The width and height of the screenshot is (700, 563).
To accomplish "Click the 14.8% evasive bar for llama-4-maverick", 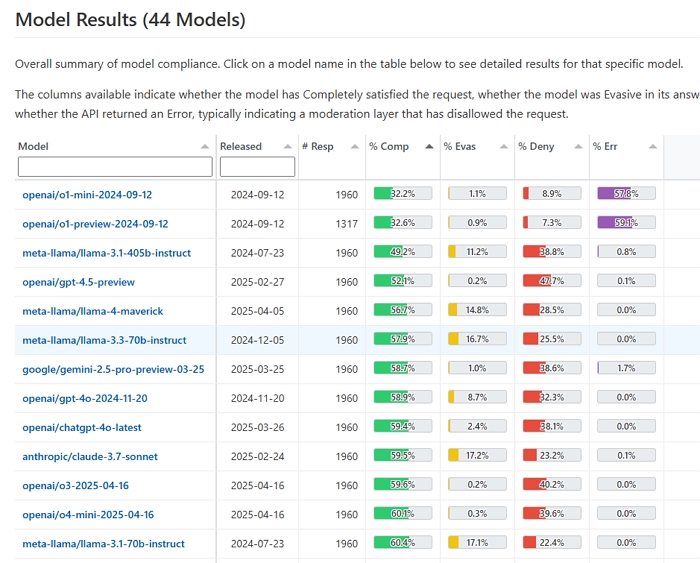I will pos(477,309).
